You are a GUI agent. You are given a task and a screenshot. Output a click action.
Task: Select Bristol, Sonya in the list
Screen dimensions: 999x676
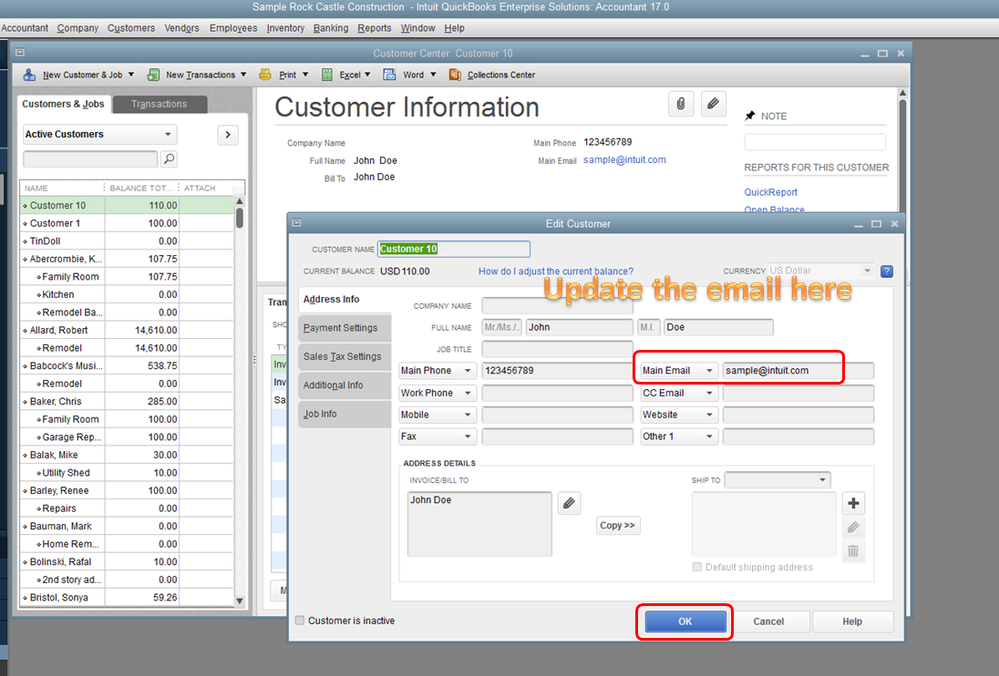[x=127, y=598]
